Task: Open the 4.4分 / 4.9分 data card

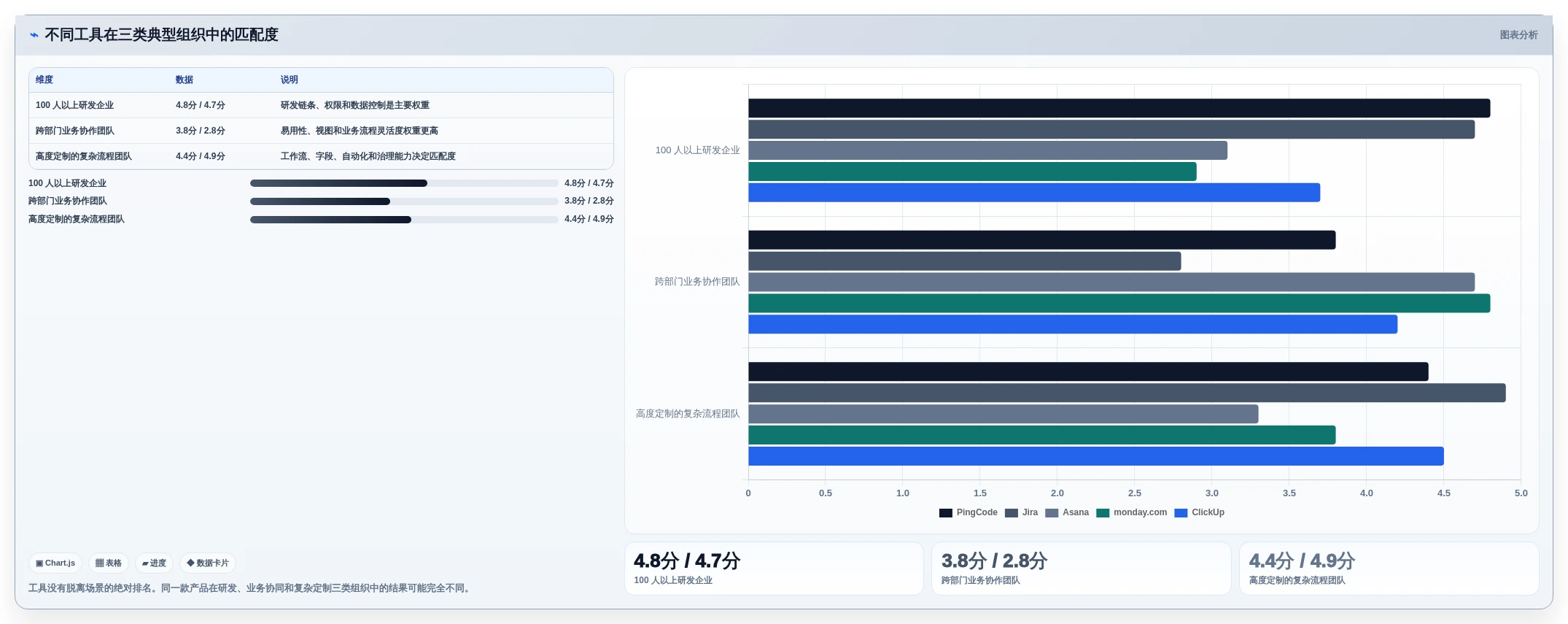Action: (1389, 569)
